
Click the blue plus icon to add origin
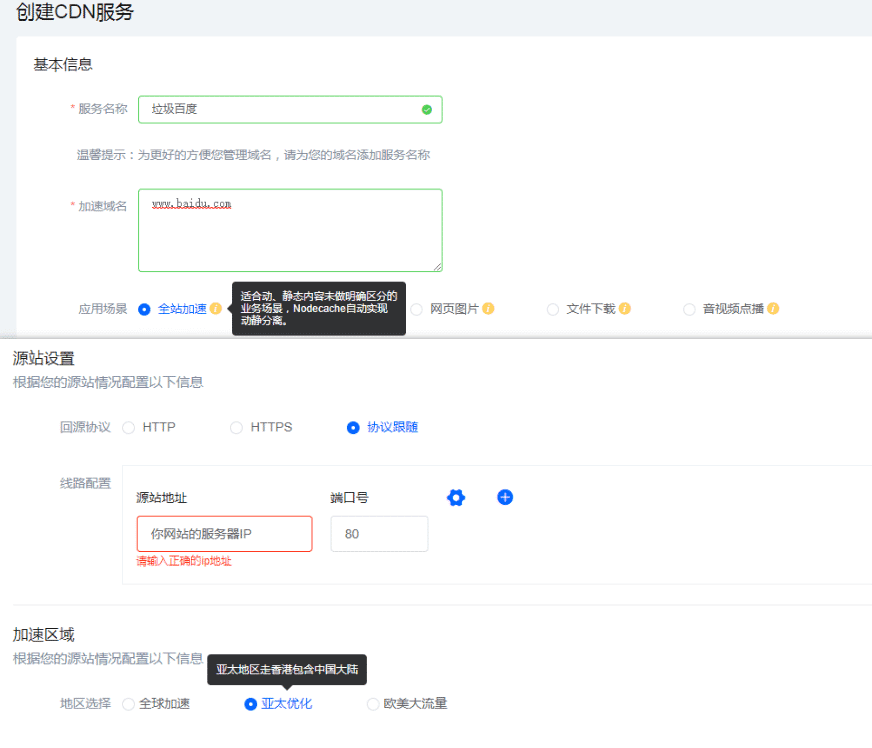point(505,497)
